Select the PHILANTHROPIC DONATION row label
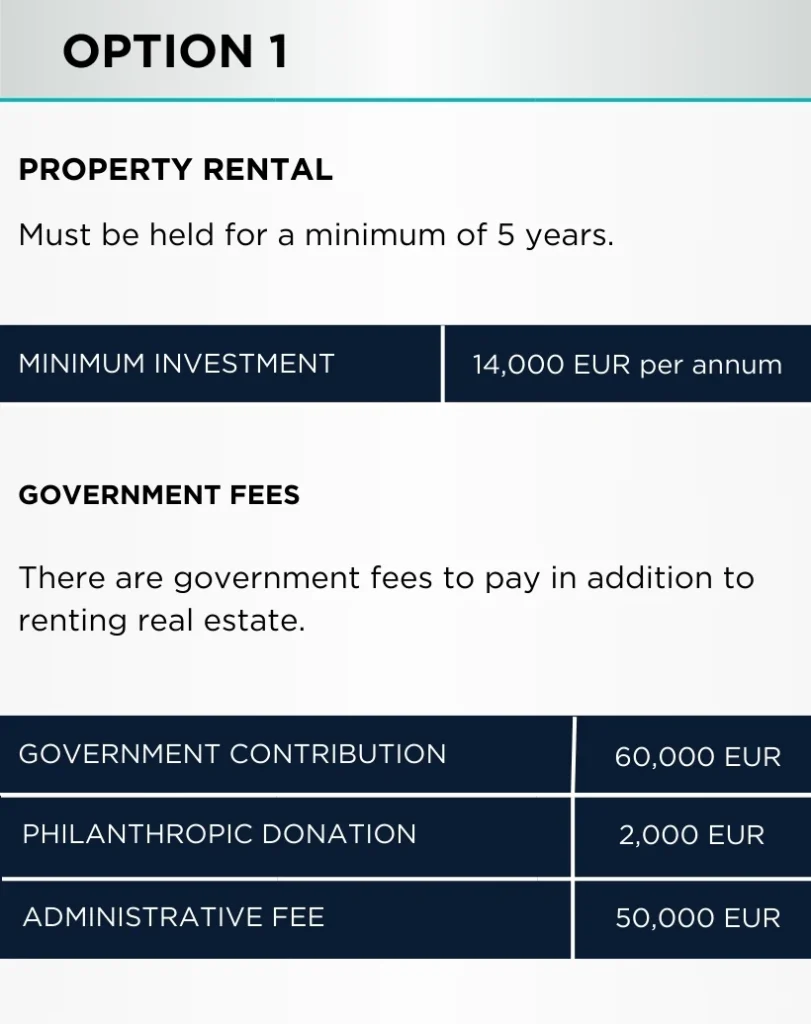 (285, 836)
